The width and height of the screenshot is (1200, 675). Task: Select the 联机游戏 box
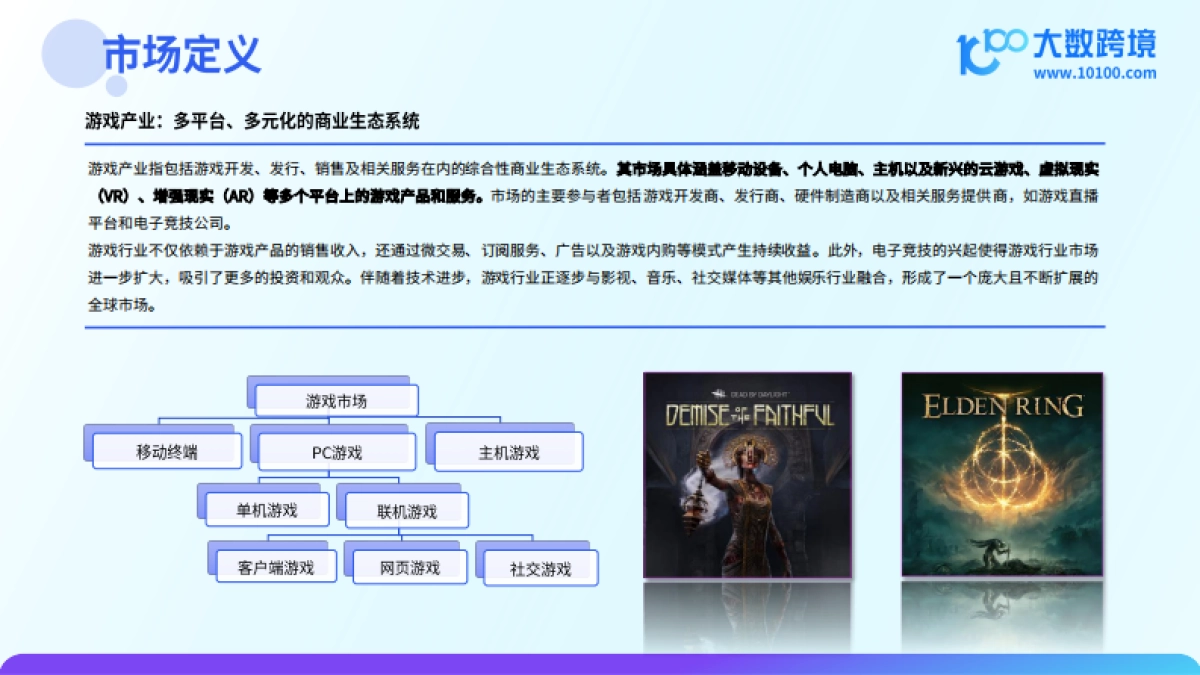pyautogui.click(x=406, y=508)
